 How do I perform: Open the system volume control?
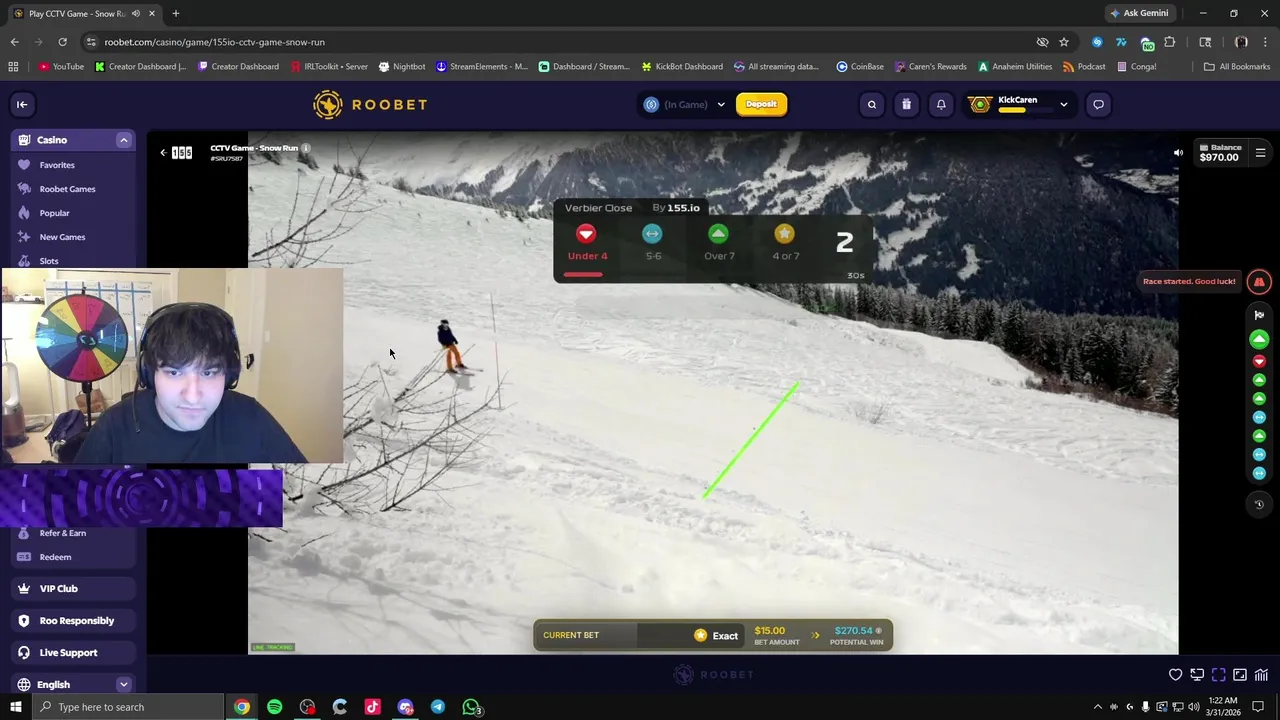pyautogui.click(x=1194, y=707)
